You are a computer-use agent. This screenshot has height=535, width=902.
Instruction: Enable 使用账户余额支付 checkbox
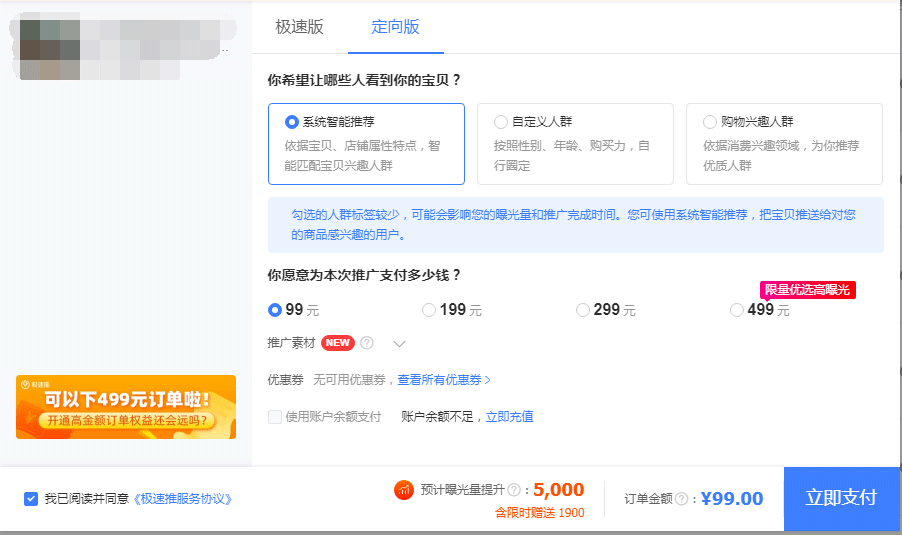[275, 416]
